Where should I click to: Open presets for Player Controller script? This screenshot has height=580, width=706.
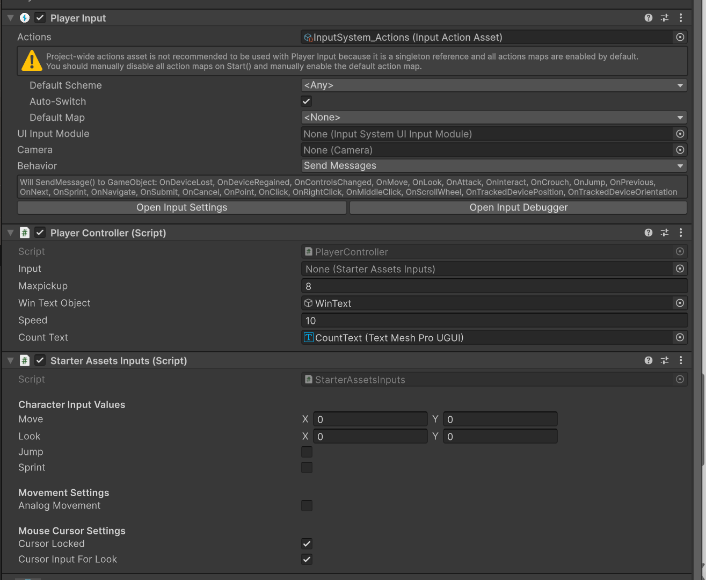pyautogui.click(x=665, y=233)
